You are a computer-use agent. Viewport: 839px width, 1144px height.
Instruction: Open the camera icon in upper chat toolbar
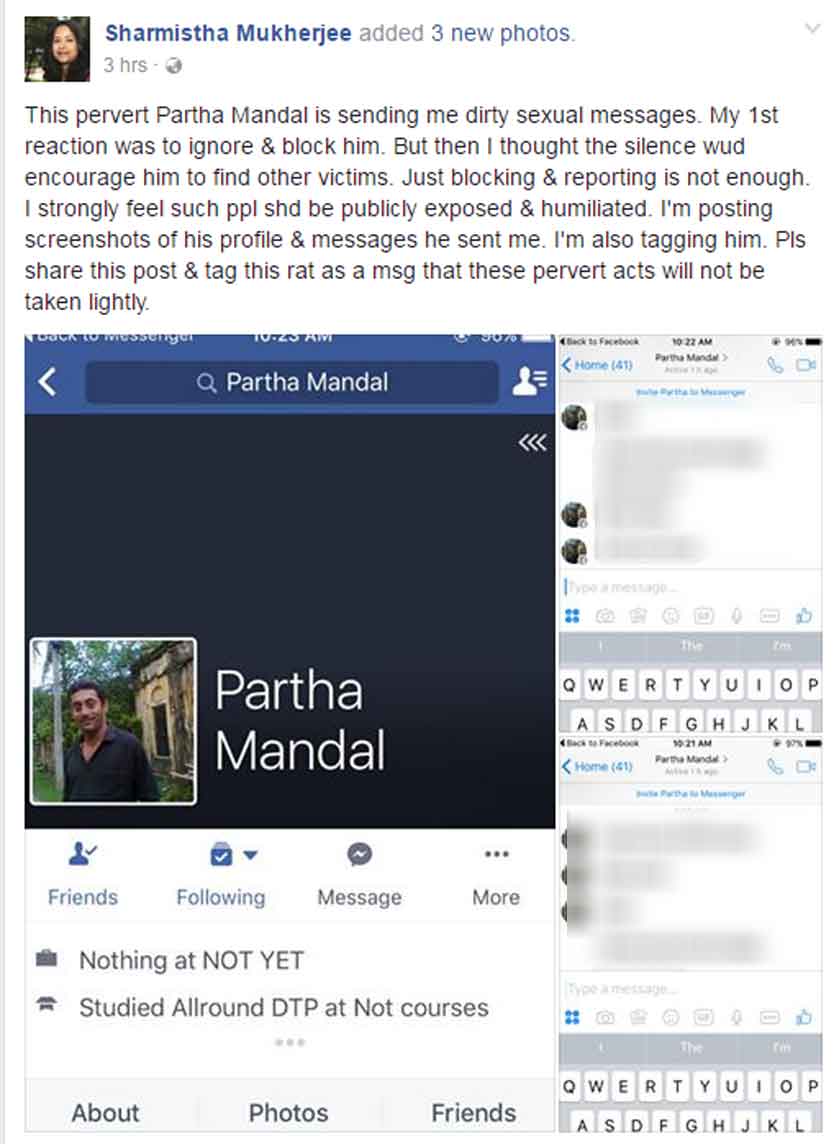[605, 617]
